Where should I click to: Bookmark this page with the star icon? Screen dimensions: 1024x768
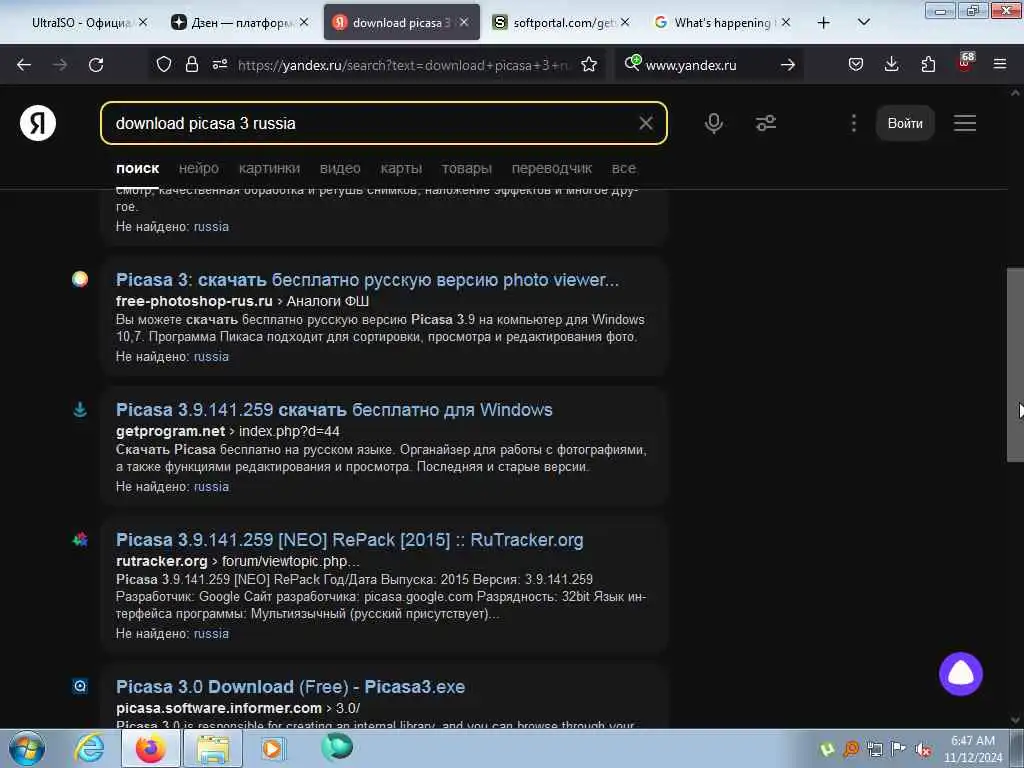589,65
